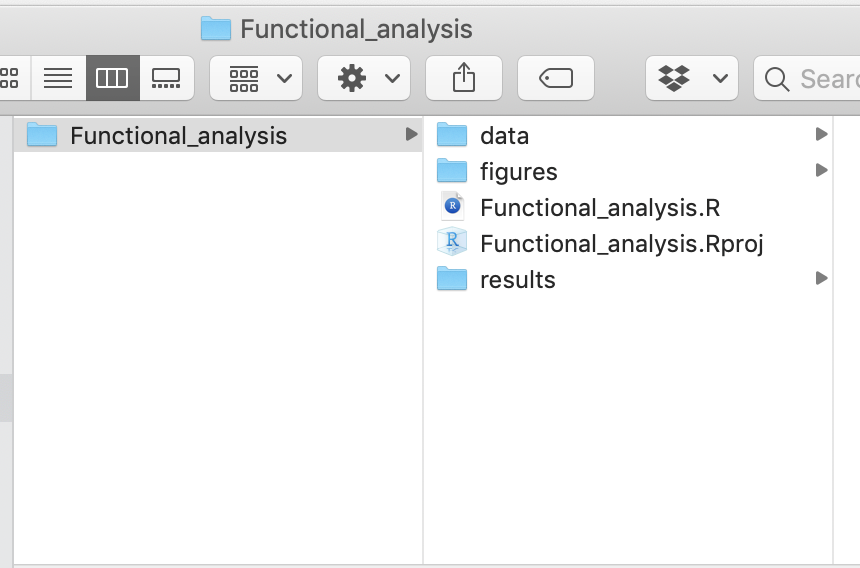Select the results folder
The height and width of the screenshot is (568, 860).
pyautogui.click(x=517, y=280)
